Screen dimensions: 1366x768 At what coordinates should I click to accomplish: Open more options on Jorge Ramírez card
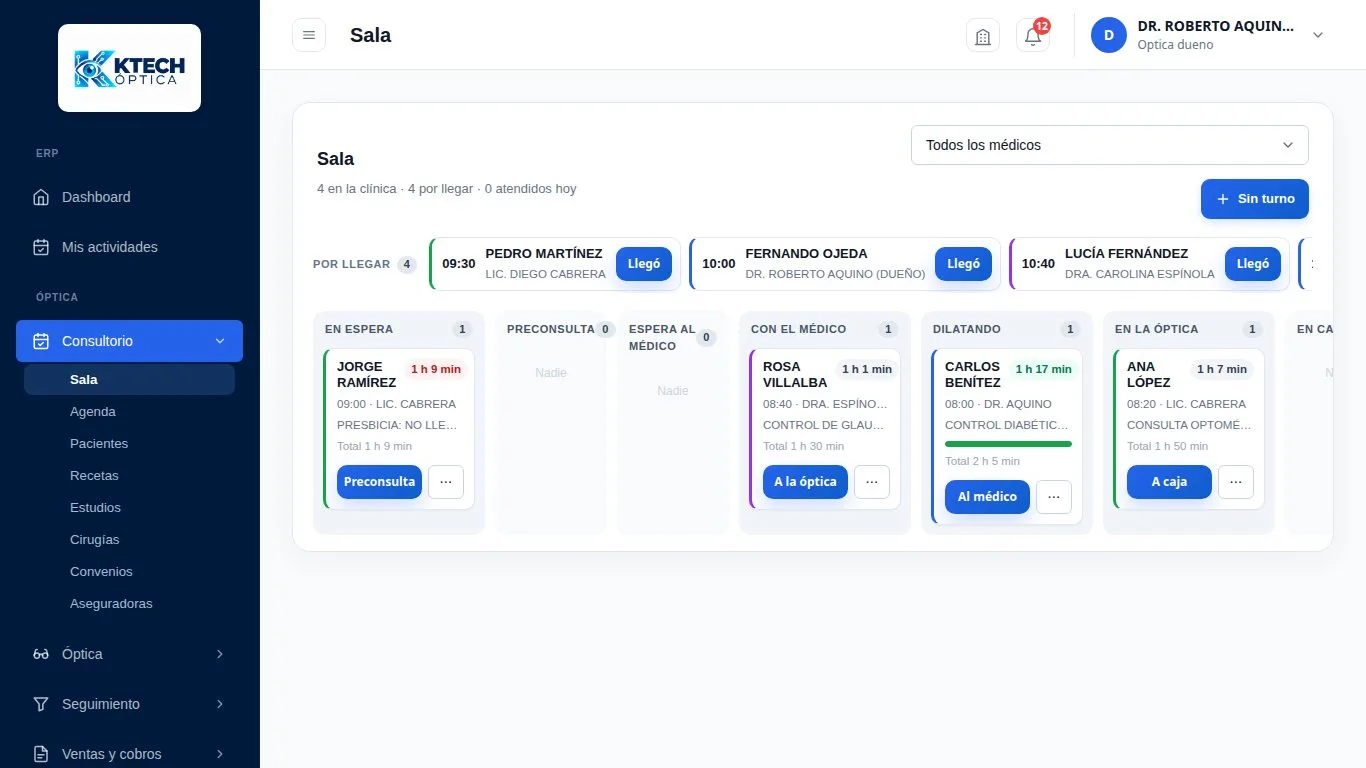coord(446,482)
